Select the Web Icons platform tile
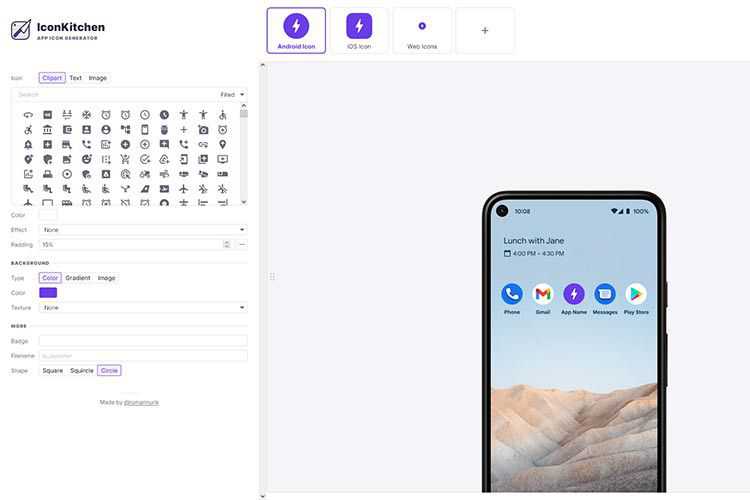750x500 pixels. 422,30
